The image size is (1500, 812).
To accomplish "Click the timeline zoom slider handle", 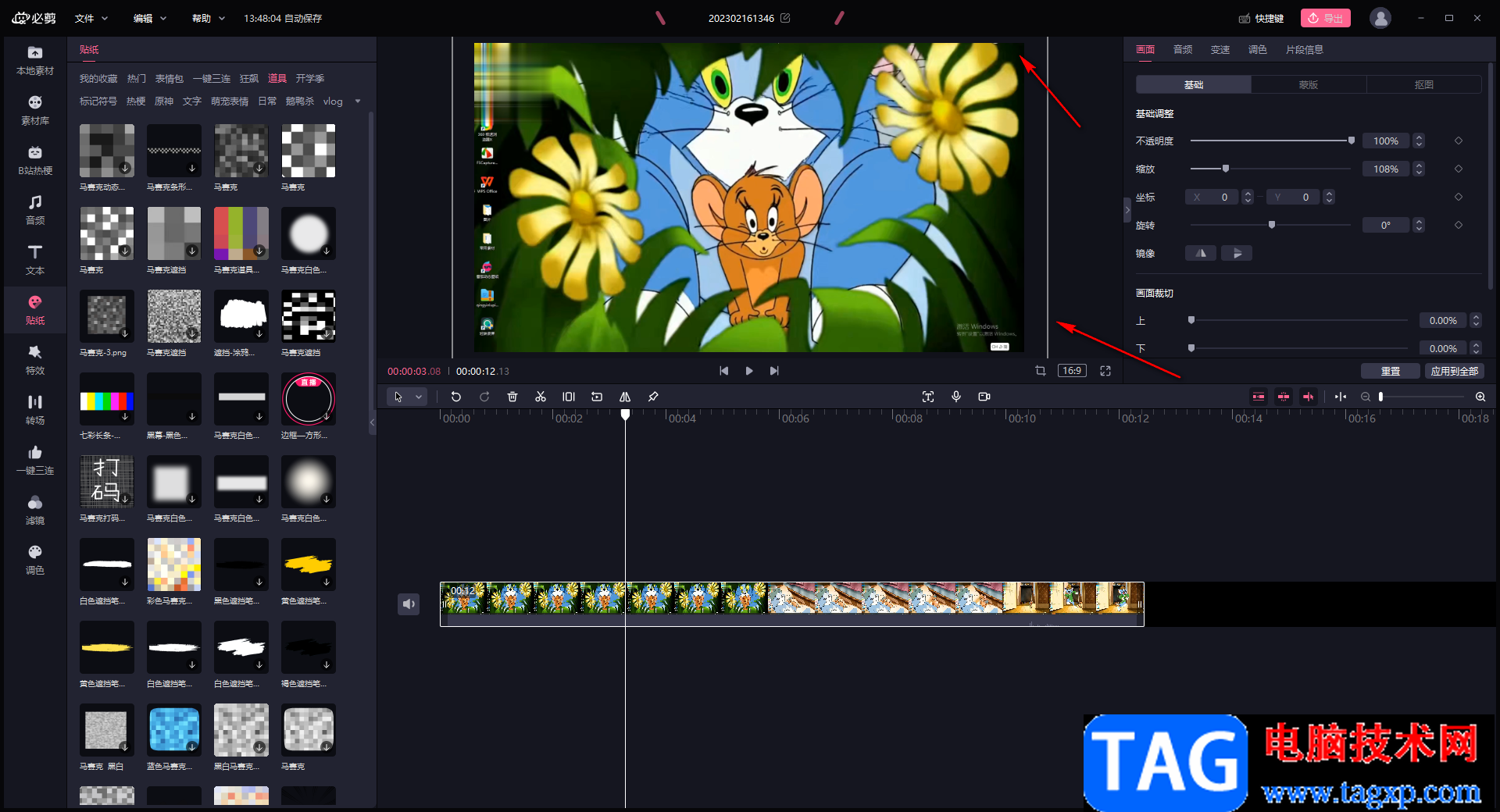I will tap(1381, 397).
